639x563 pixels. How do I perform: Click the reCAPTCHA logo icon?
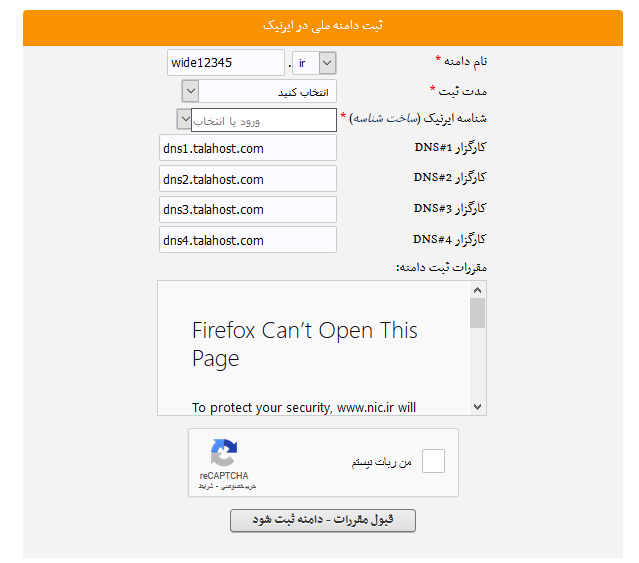(x=223, y=453)
